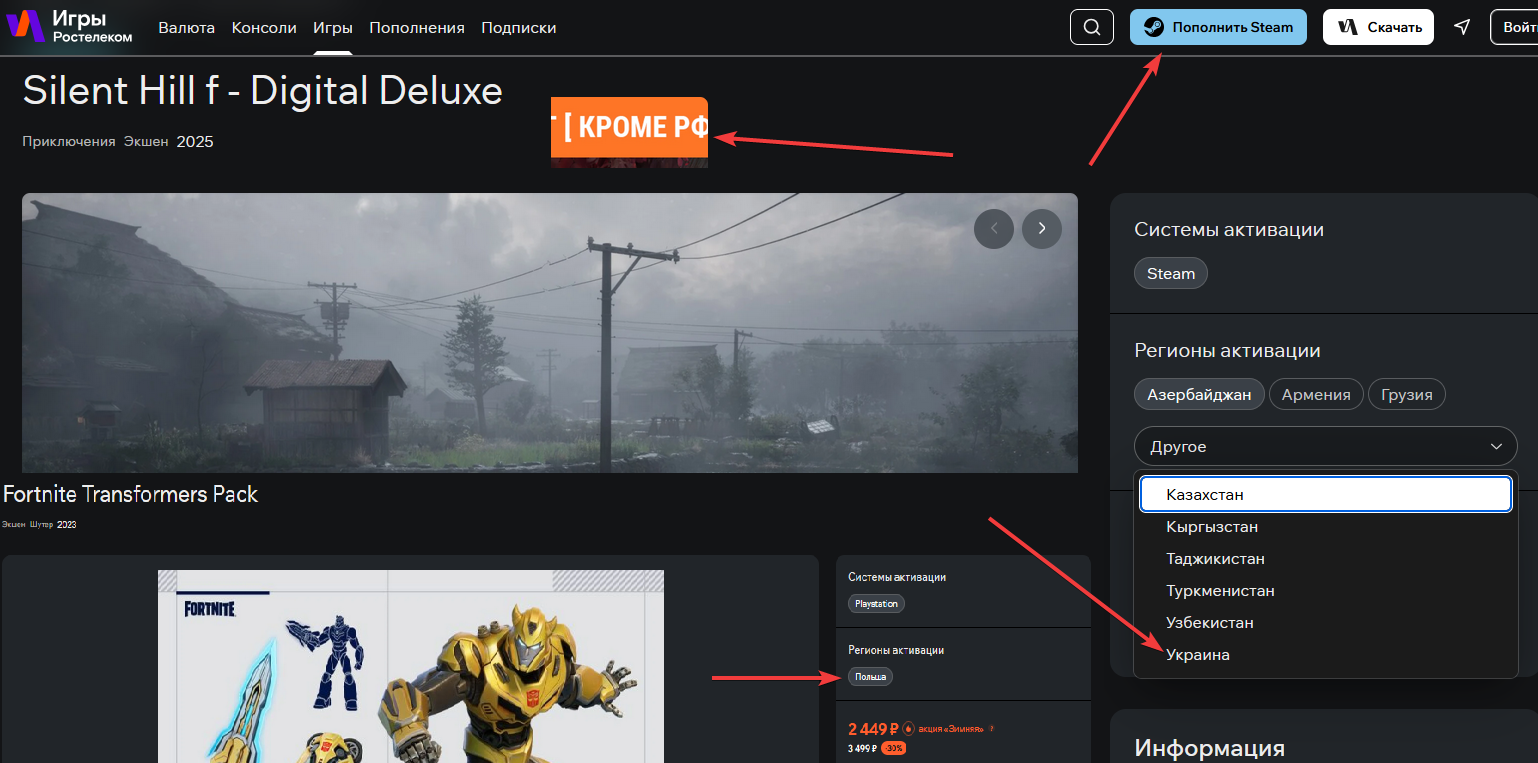Image resolution: width=1538 pixels, height=763 pixels.
Task: Select the Steam activation system tag
Action: pyautogui.click(x=1171, y=273)
